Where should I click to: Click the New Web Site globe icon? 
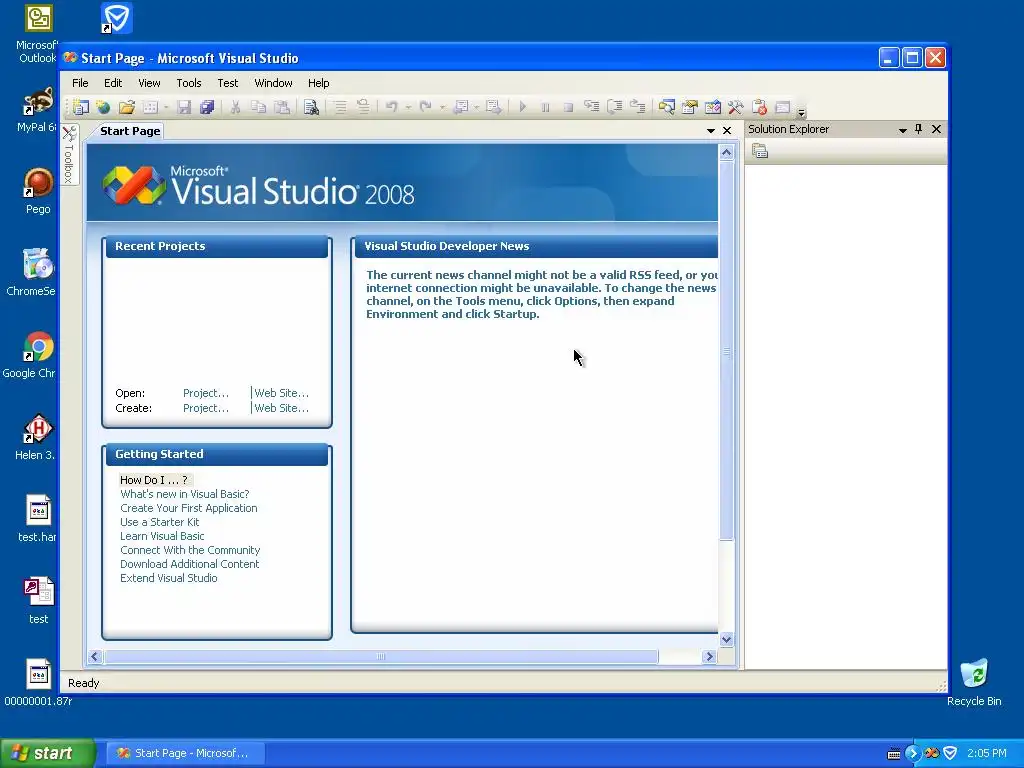103,107
